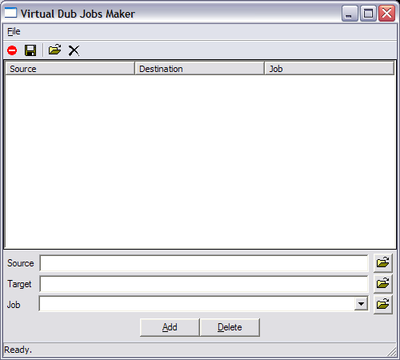Sort by the Job column header
The image size is (400, 360).
(x=329, y=69)
